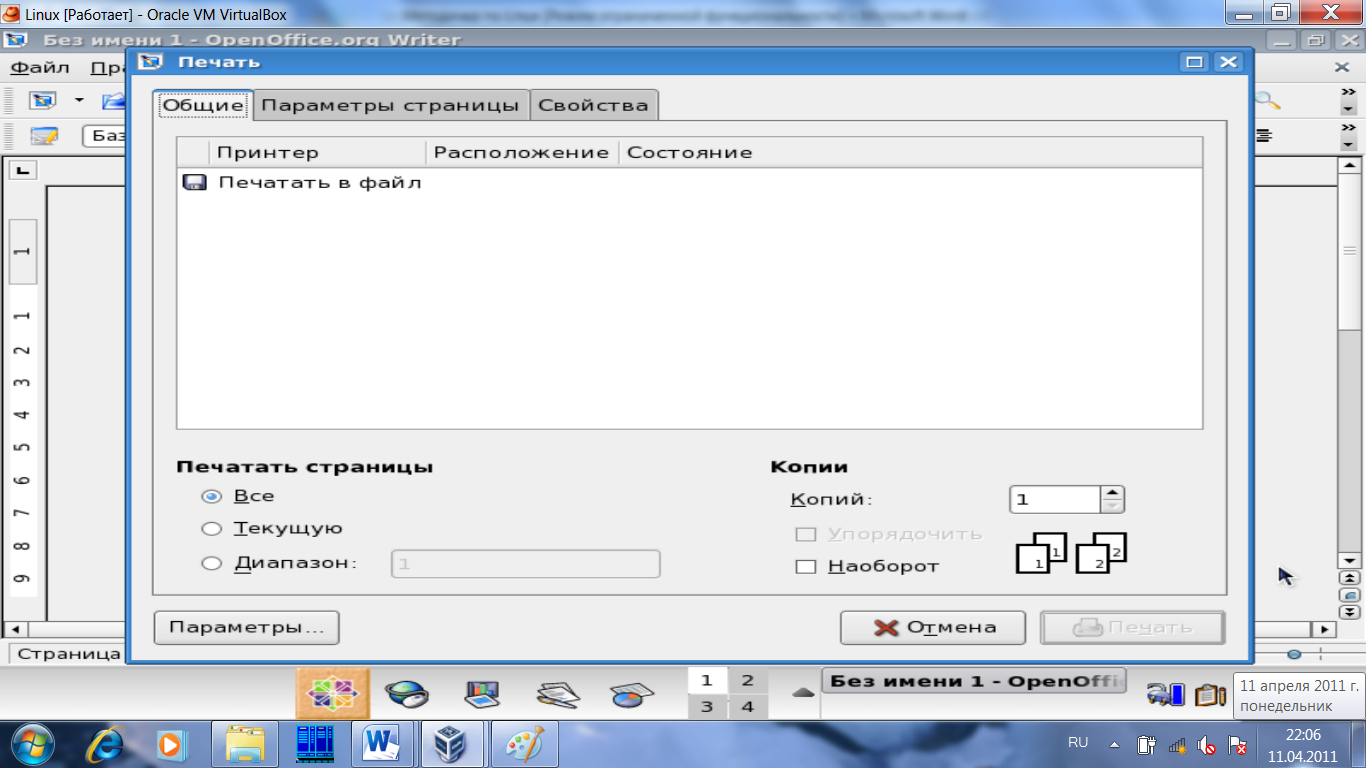The height and width of the screenshot is (768, 1366).
Task: Select the Текущую page radio button
Action: click(211, 529)
